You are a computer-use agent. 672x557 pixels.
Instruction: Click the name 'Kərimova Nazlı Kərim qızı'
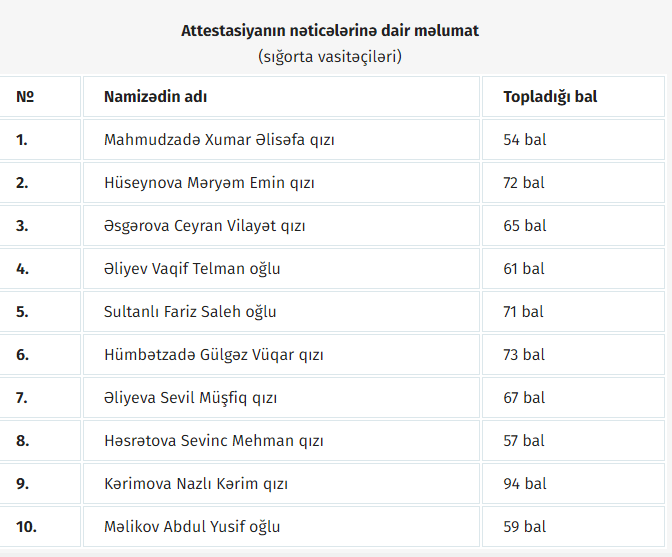196,484
